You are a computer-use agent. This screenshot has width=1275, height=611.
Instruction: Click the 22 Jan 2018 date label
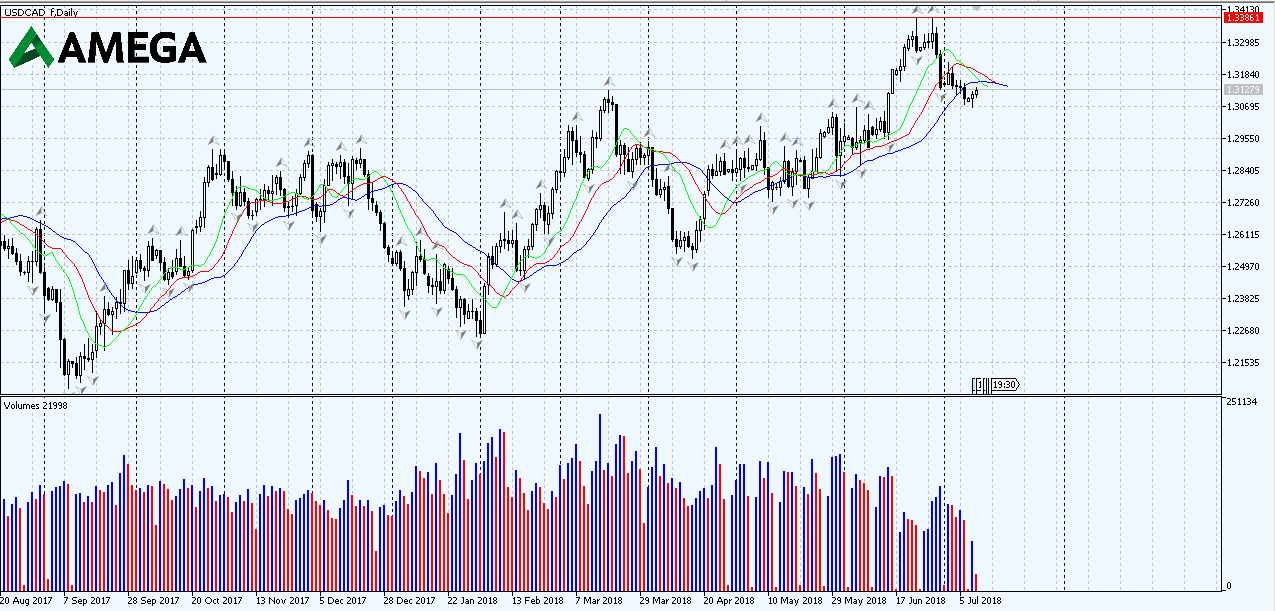473,601
